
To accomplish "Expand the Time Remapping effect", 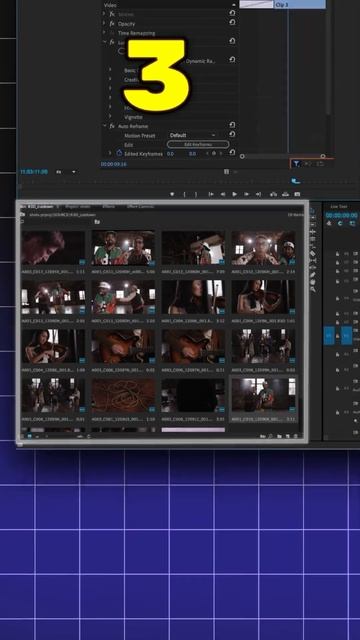I will [x=104, y=33].
